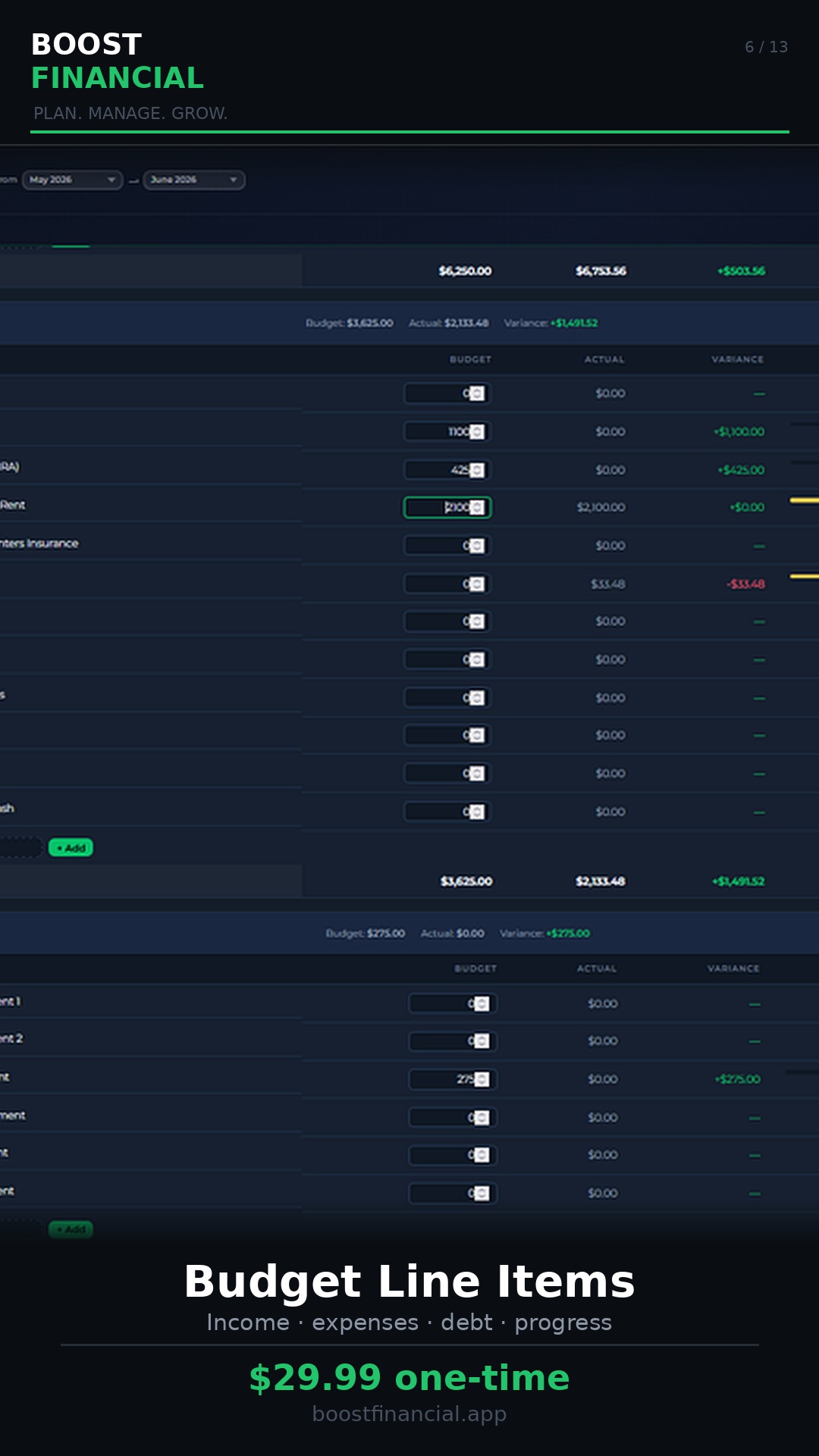Screen dimensions: 819x1456
Task: Click the +$275.00 variance in the 275 row
Action: click(737, 1079)
